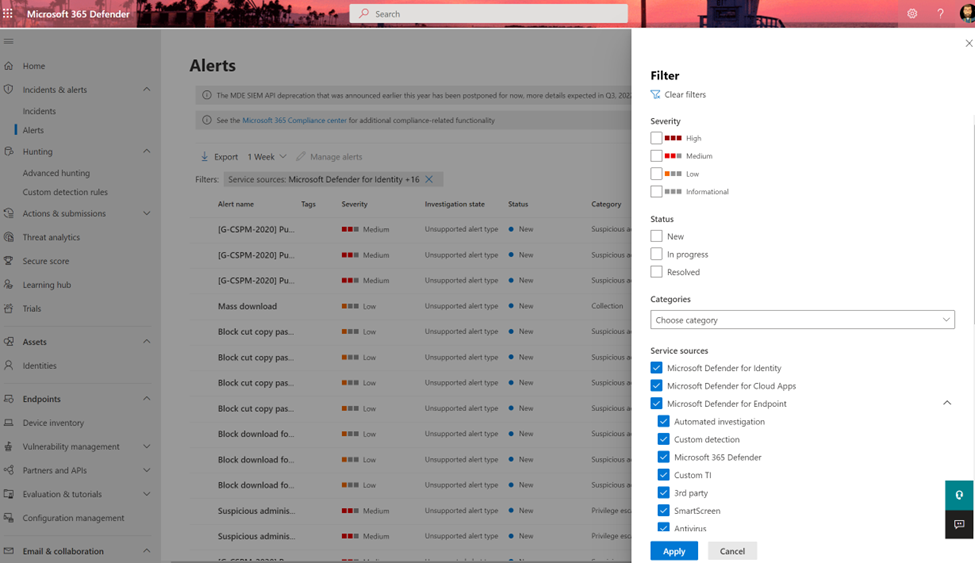Uncheck Microsoft Defender for Identity

pos(656,368)
